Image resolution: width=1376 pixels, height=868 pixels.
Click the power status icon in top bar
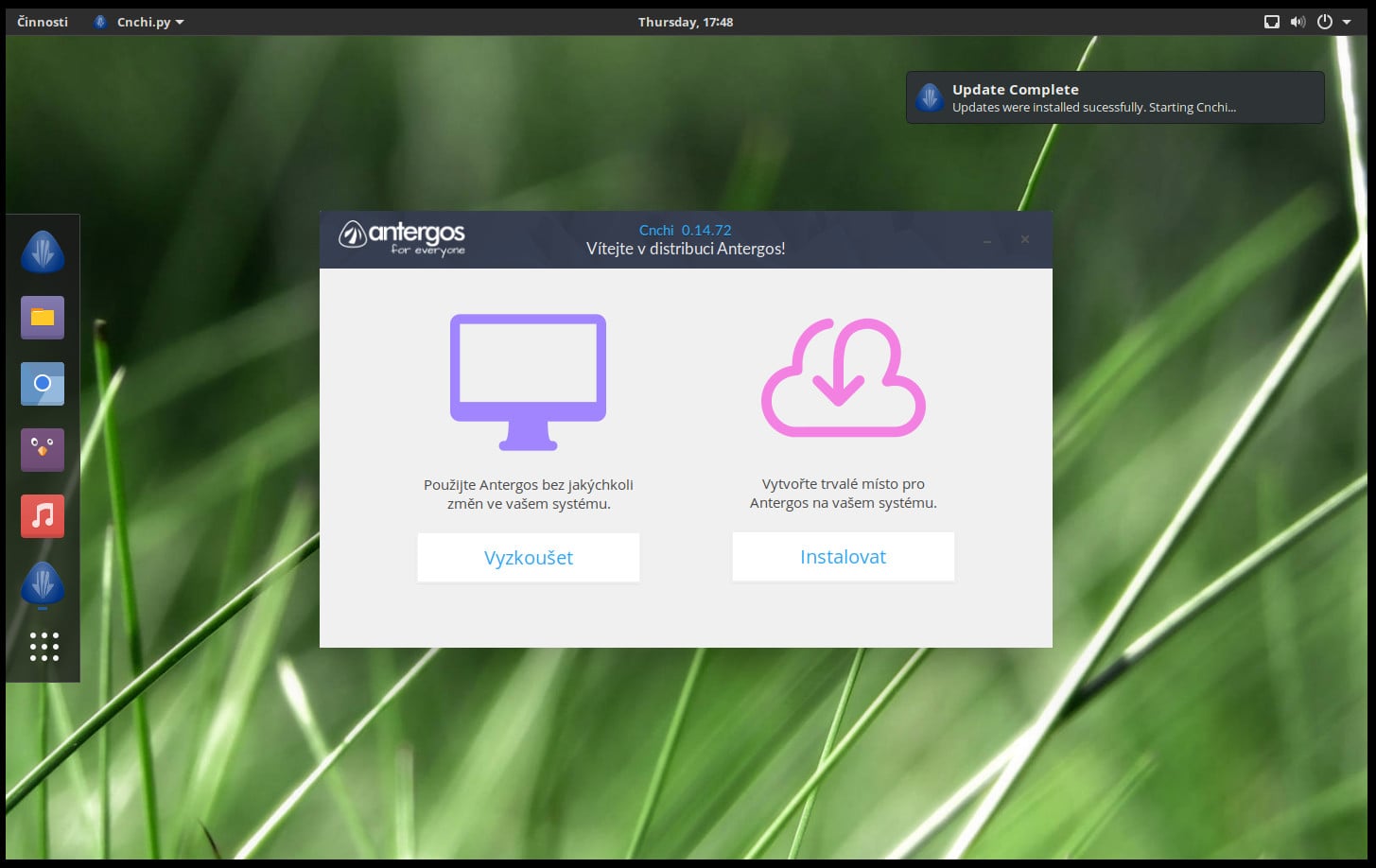click(x=1323, y=21)
